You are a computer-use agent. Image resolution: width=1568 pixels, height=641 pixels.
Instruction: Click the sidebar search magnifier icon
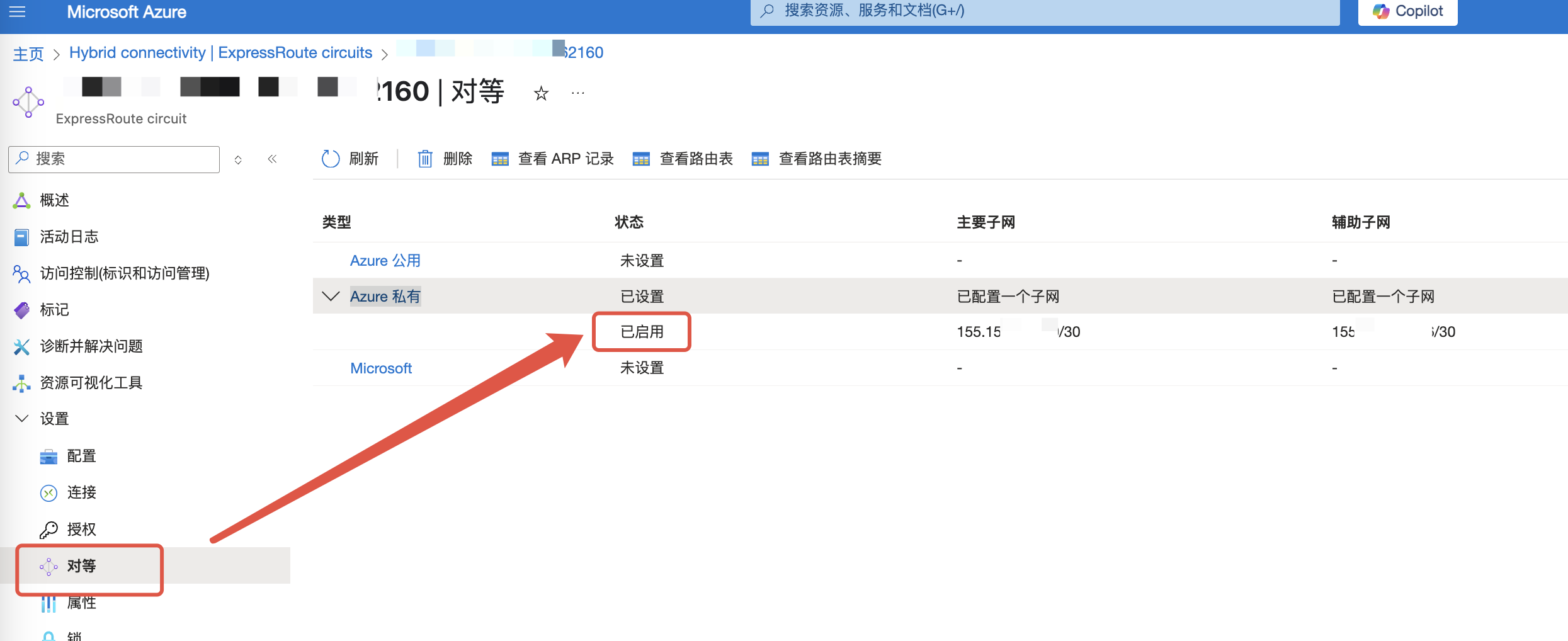tap(22, 158)
